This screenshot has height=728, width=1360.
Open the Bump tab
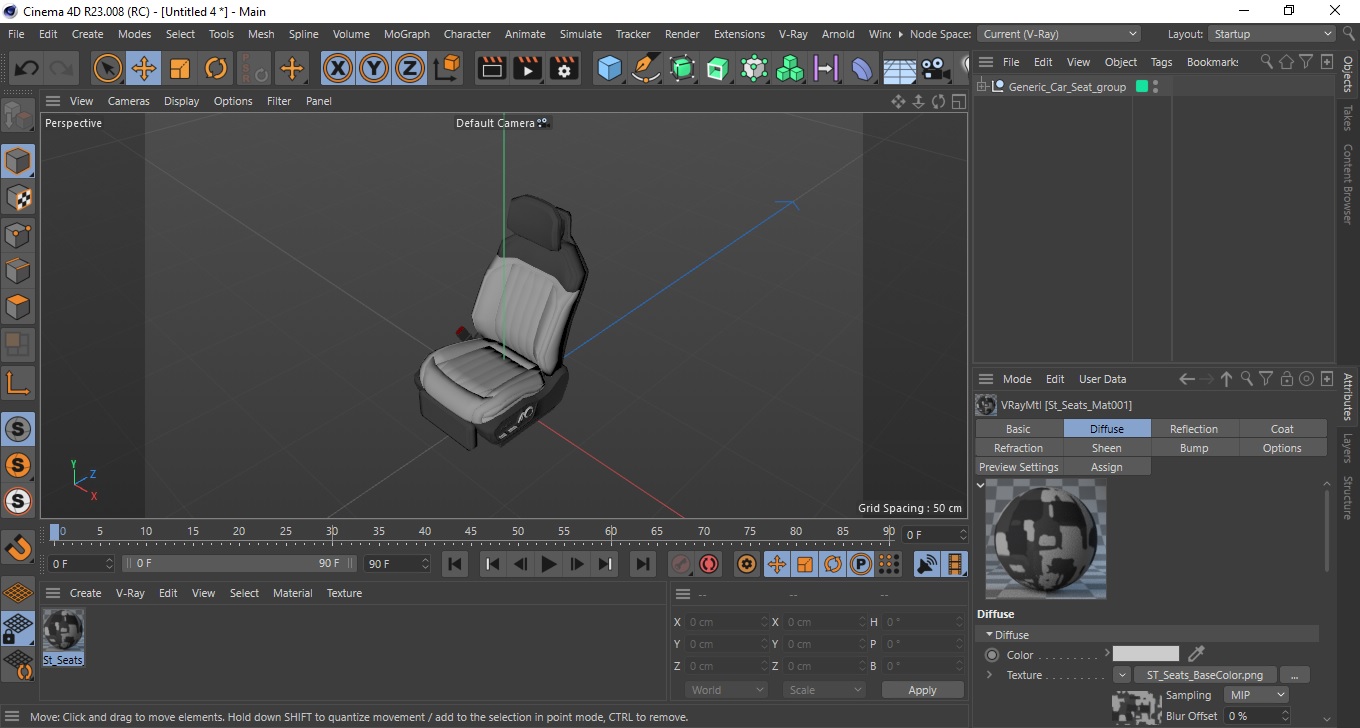1194,448
